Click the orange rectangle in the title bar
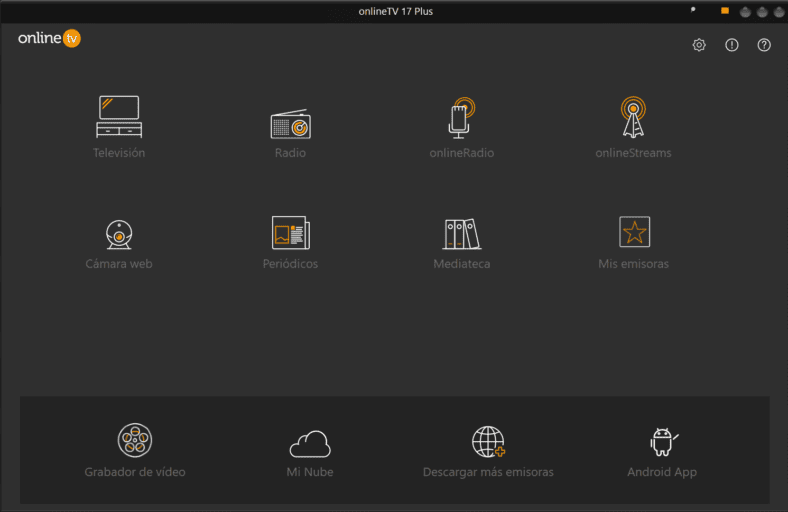 point(725,11)
